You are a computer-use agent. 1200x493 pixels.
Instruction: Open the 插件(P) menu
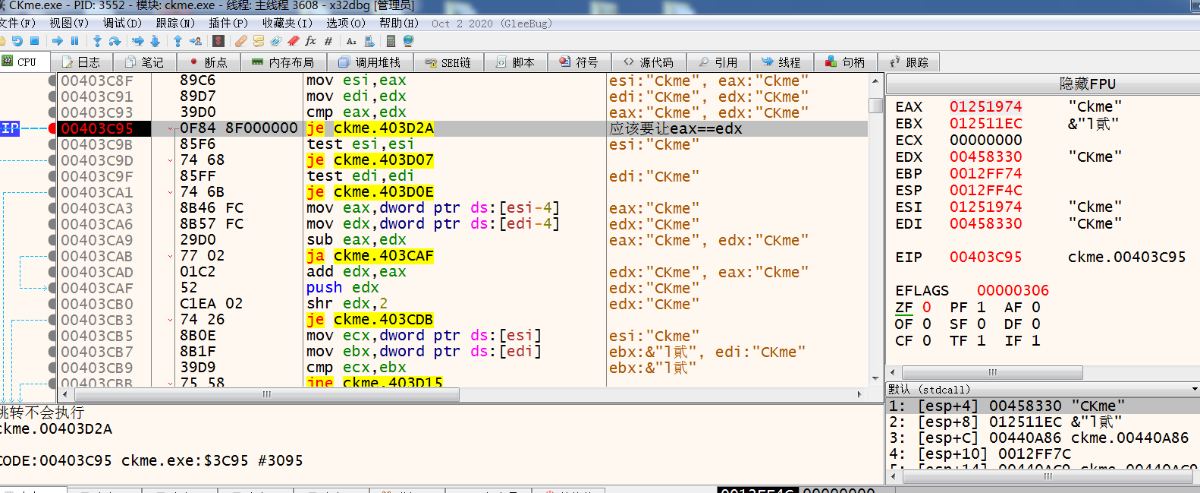pos(228,22)
